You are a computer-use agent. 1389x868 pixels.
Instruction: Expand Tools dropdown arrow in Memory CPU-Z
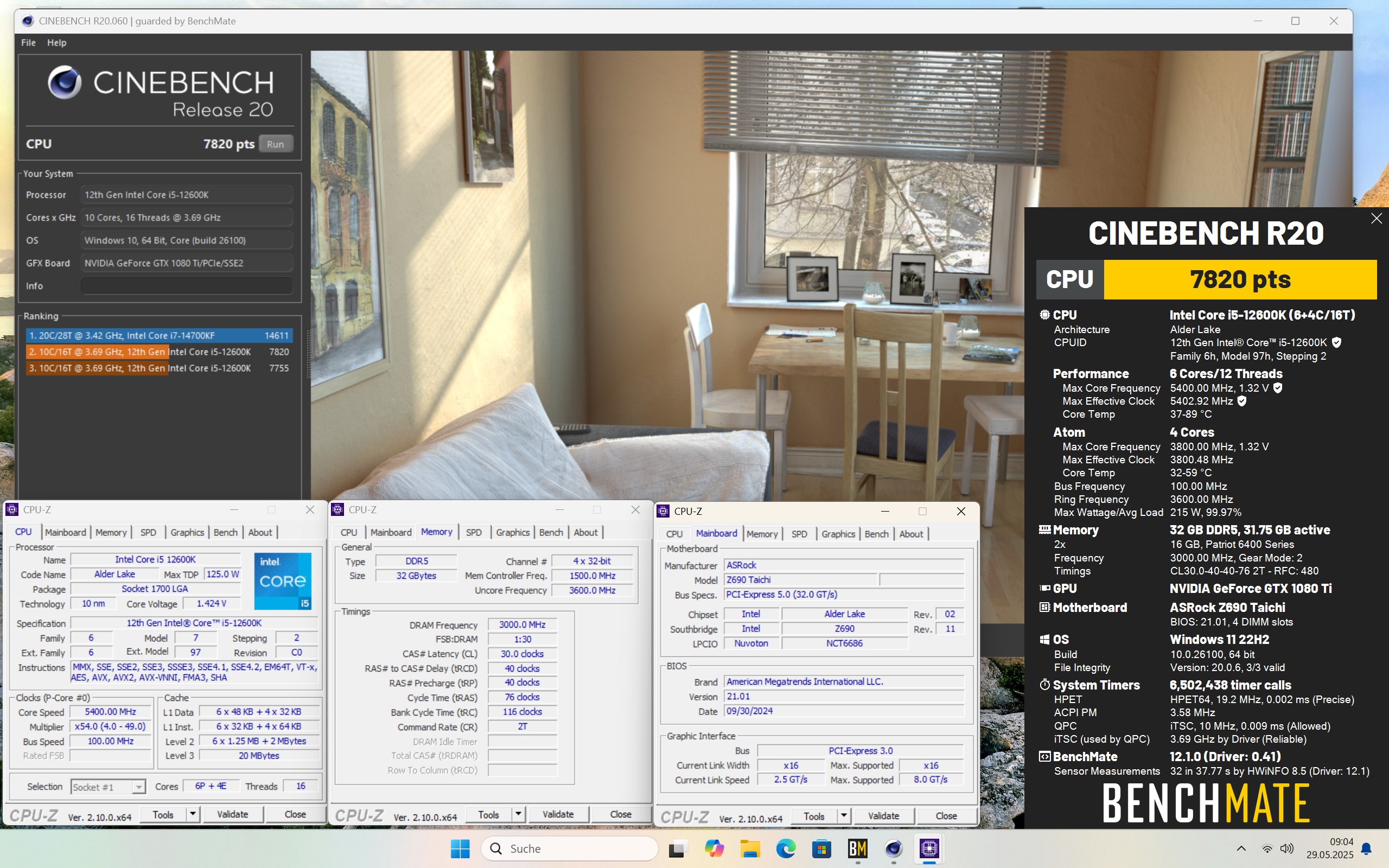point(518,815)
